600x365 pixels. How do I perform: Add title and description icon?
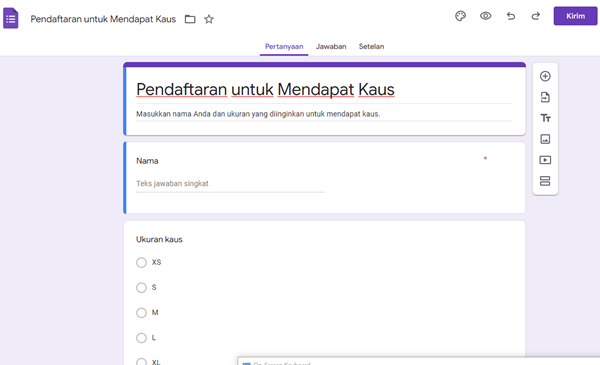[x=545, y=118]
